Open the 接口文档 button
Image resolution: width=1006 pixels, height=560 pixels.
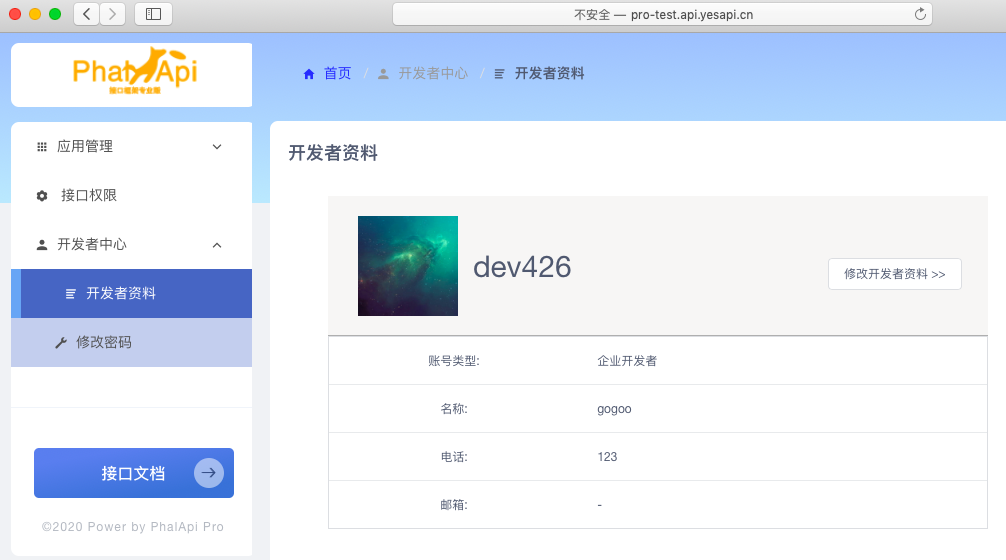[133, 473]
